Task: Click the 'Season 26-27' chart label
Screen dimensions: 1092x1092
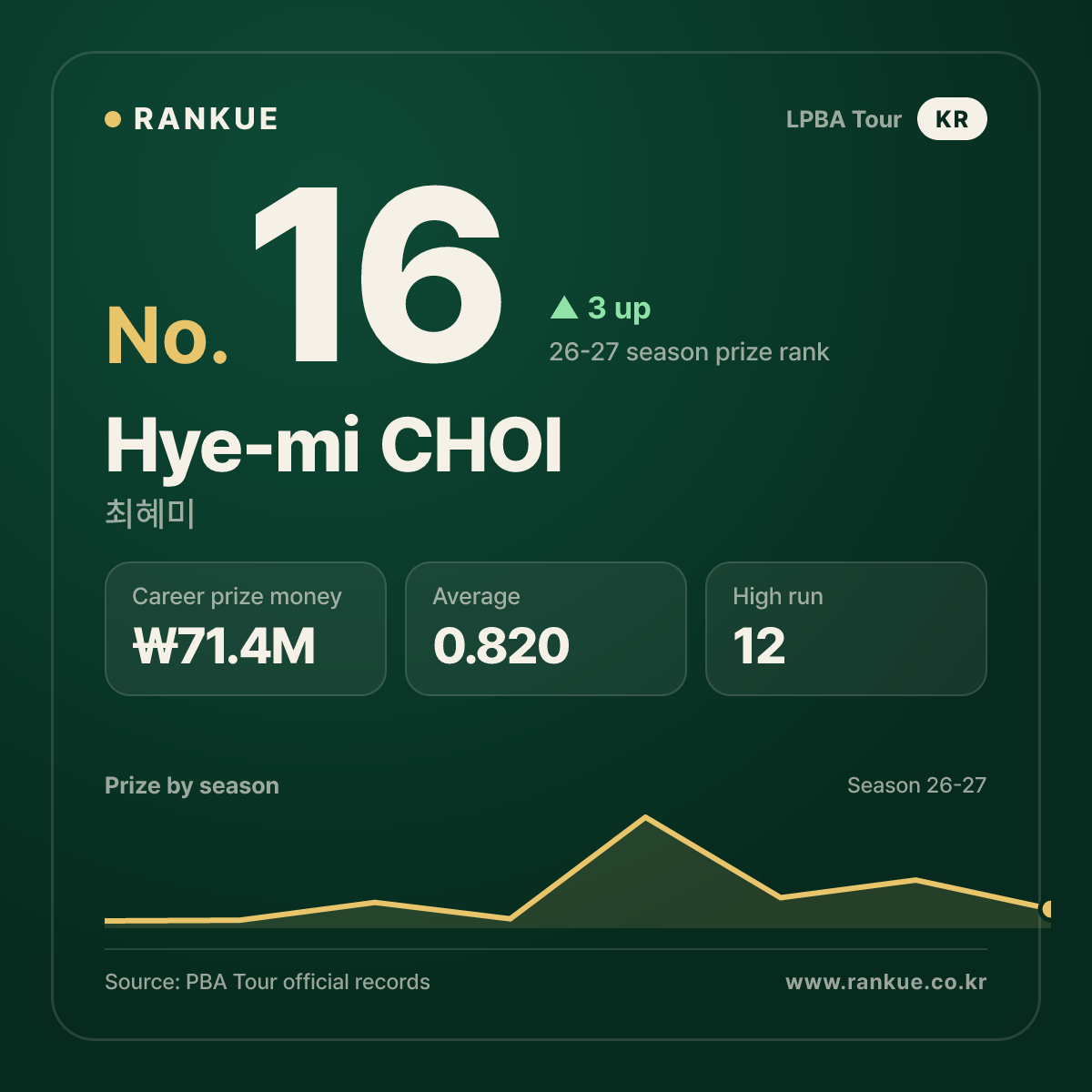Action: (916, 785)
